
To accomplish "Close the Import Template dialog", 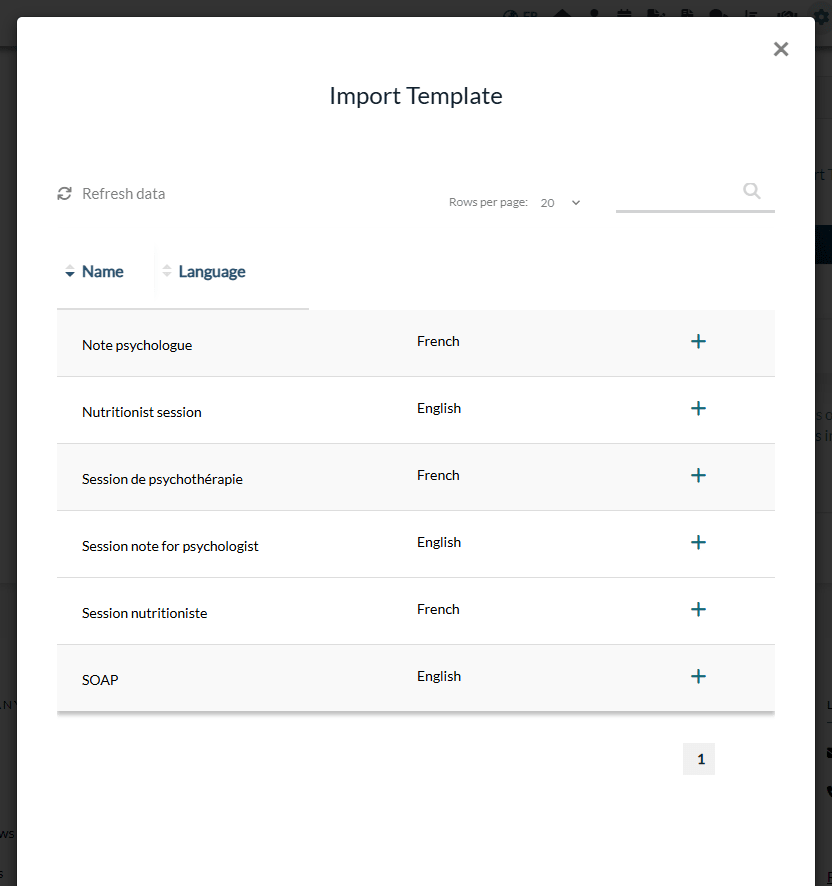I will pyautogui.click(x=781, y=49).
